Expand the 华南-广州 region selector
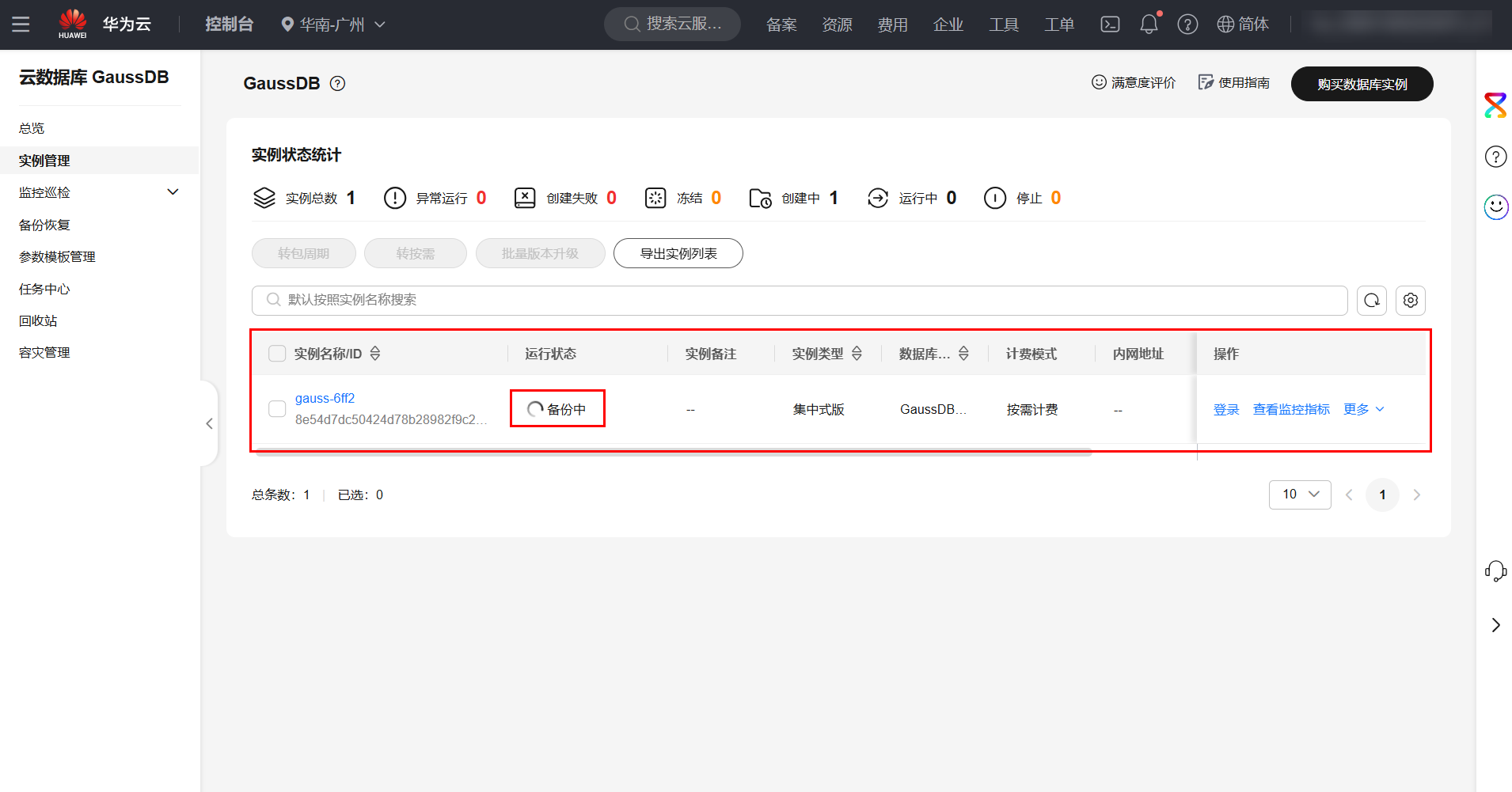Viewport: 1512px width, 792px height. coord(333,25)
